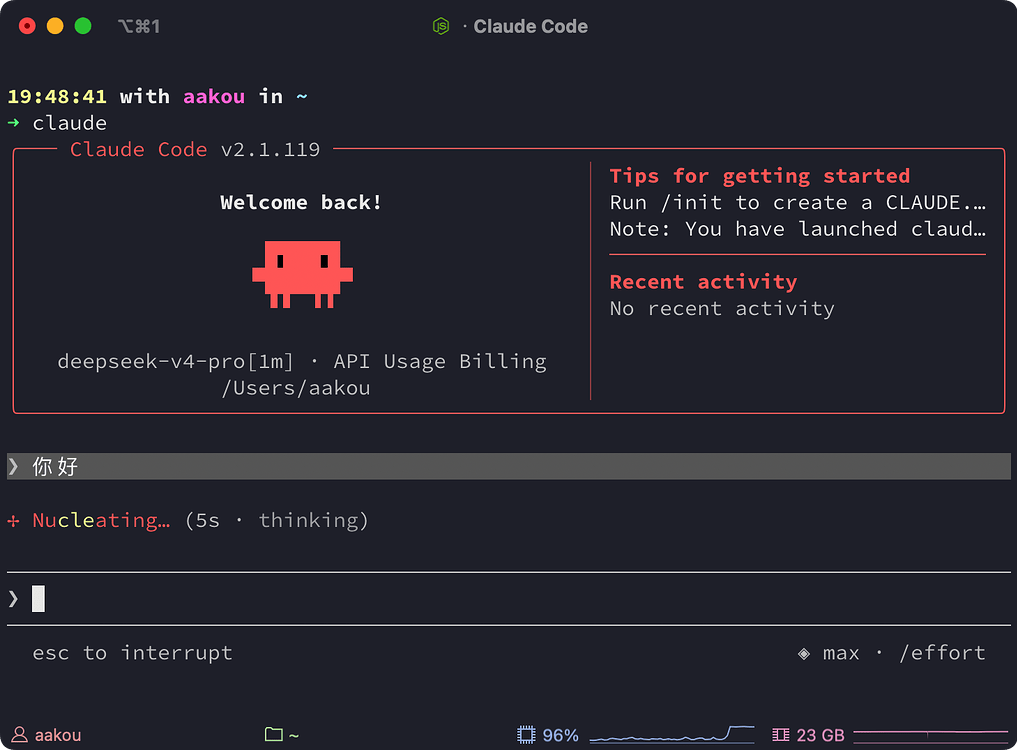Click the 'max' effort level text

(841, 653)
